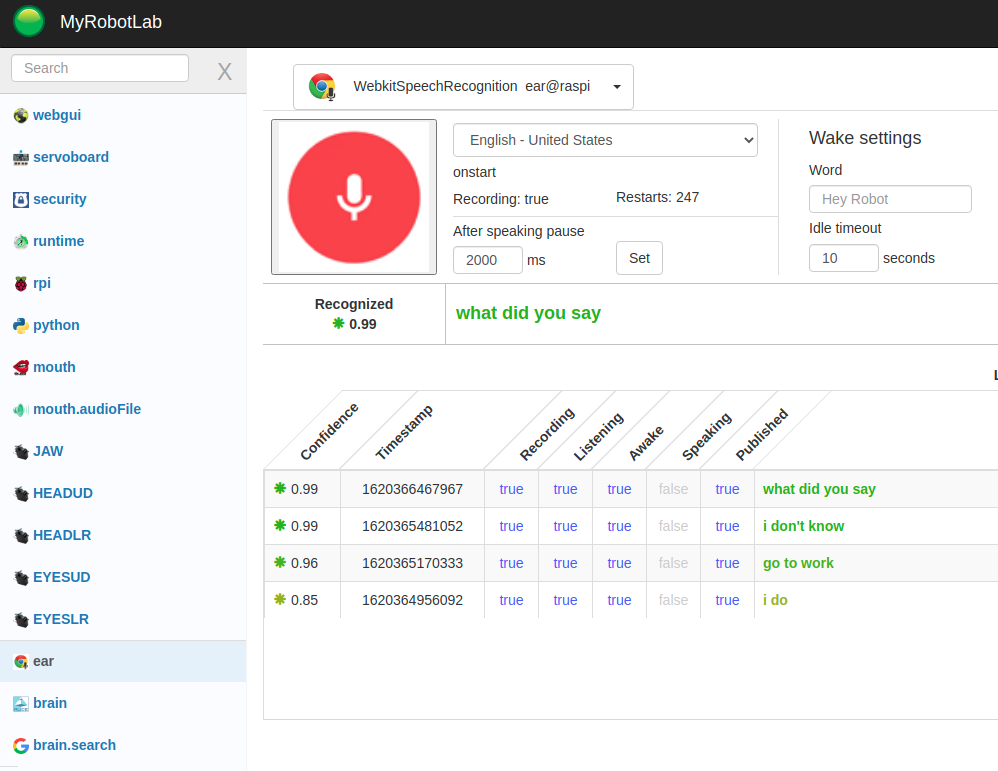Focus the Hey Robot wake word field
This screenshot has width=998, height=771.
pyautogui.click(x=889, y=199)
